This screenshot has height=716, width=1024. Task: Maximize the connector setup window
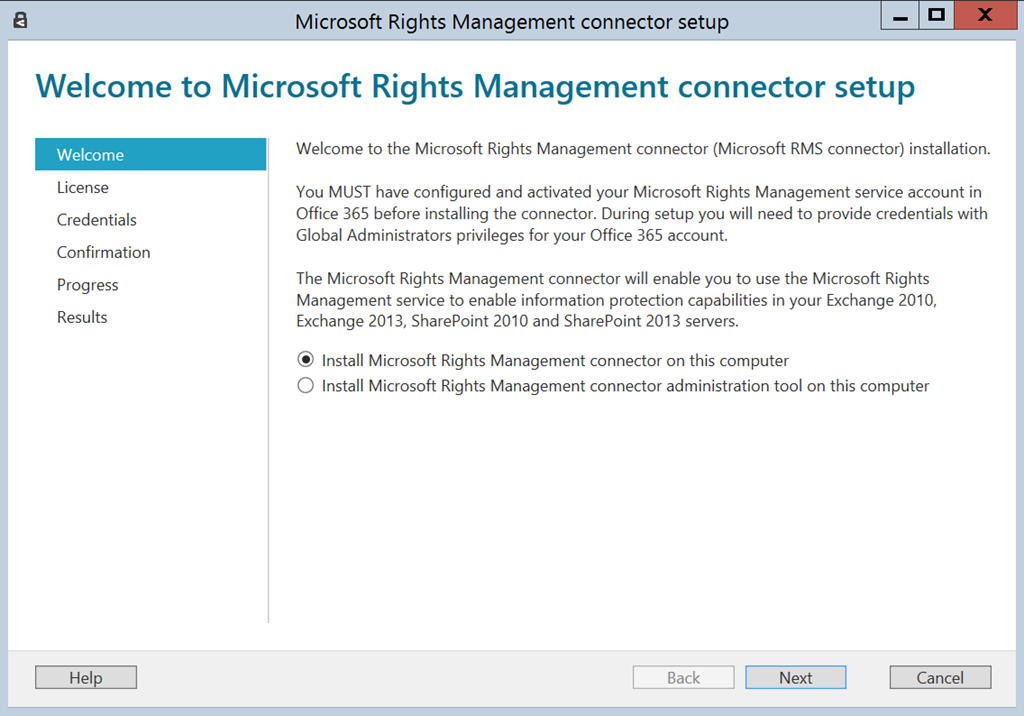(936, 16)
